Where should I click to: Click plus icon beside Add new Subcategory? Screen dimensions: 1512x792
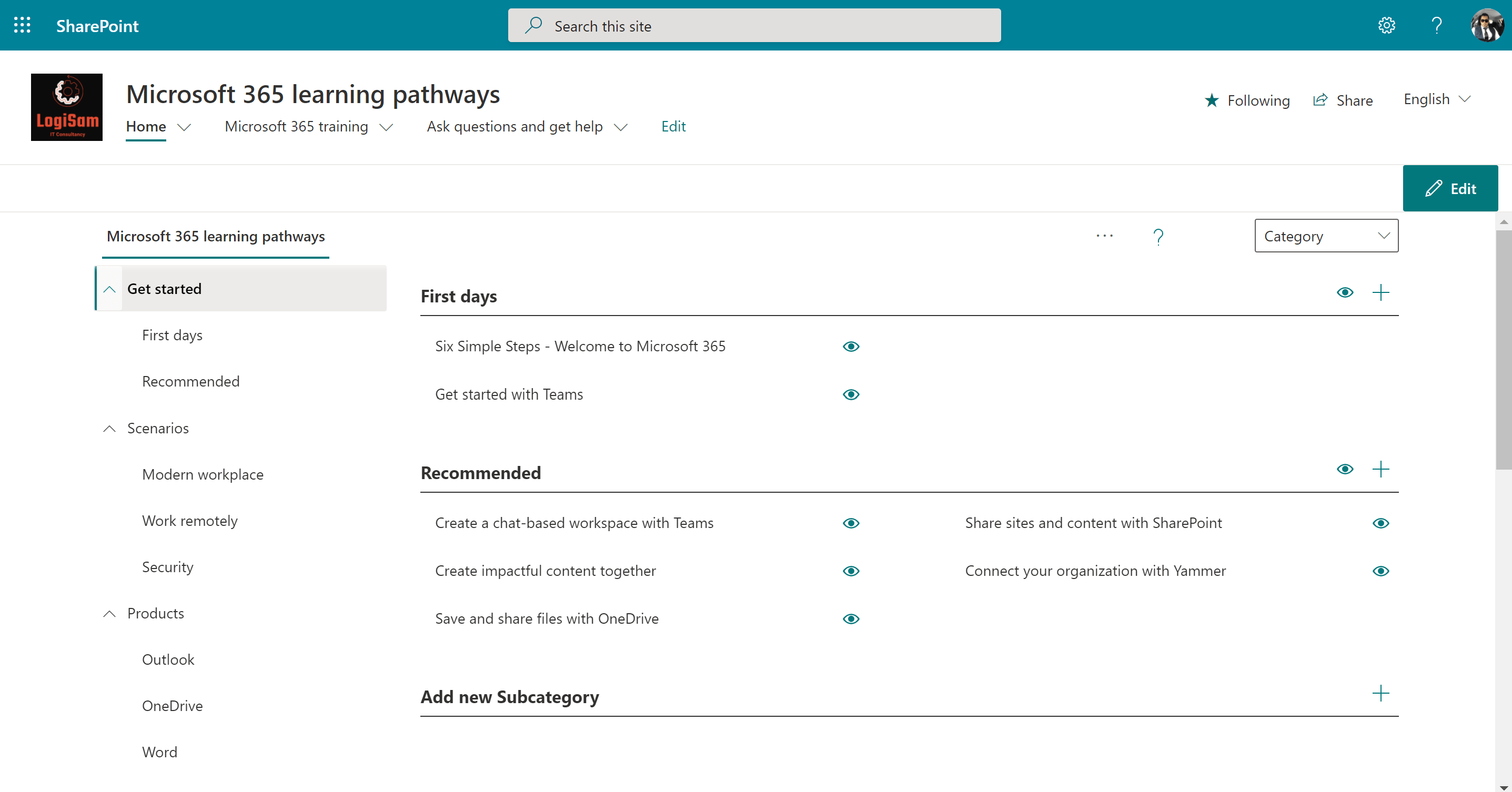pos(1380,694)
